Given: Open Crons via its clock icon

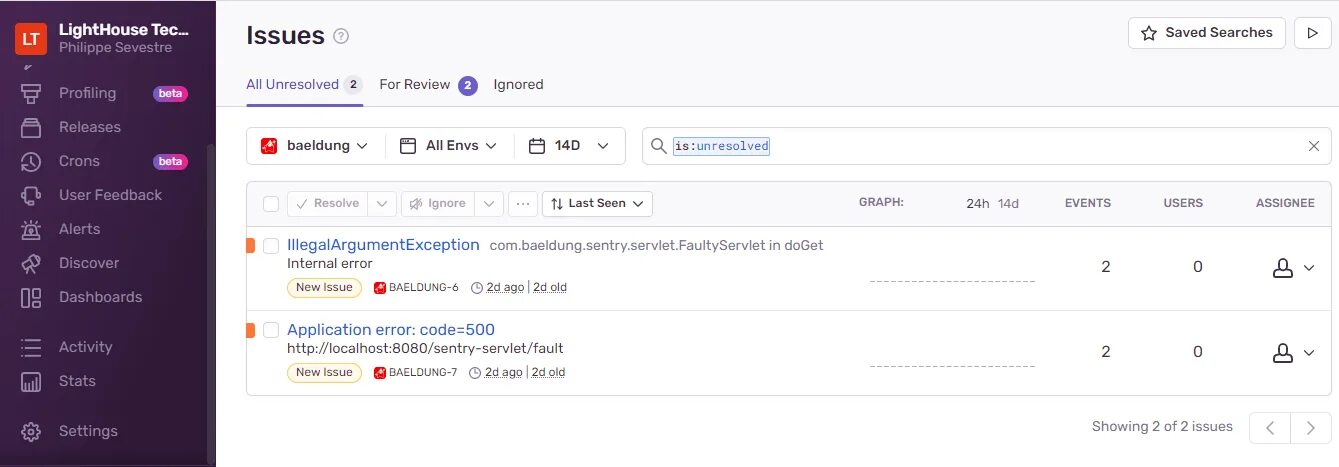Looking at the screenshot, I should pos(31,161).
